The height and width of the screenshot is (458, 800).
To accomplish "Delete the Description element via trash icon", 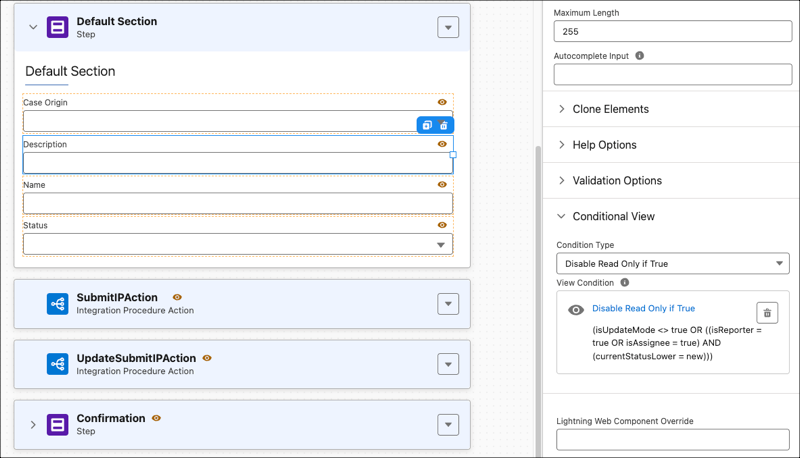I will point(444,125).
